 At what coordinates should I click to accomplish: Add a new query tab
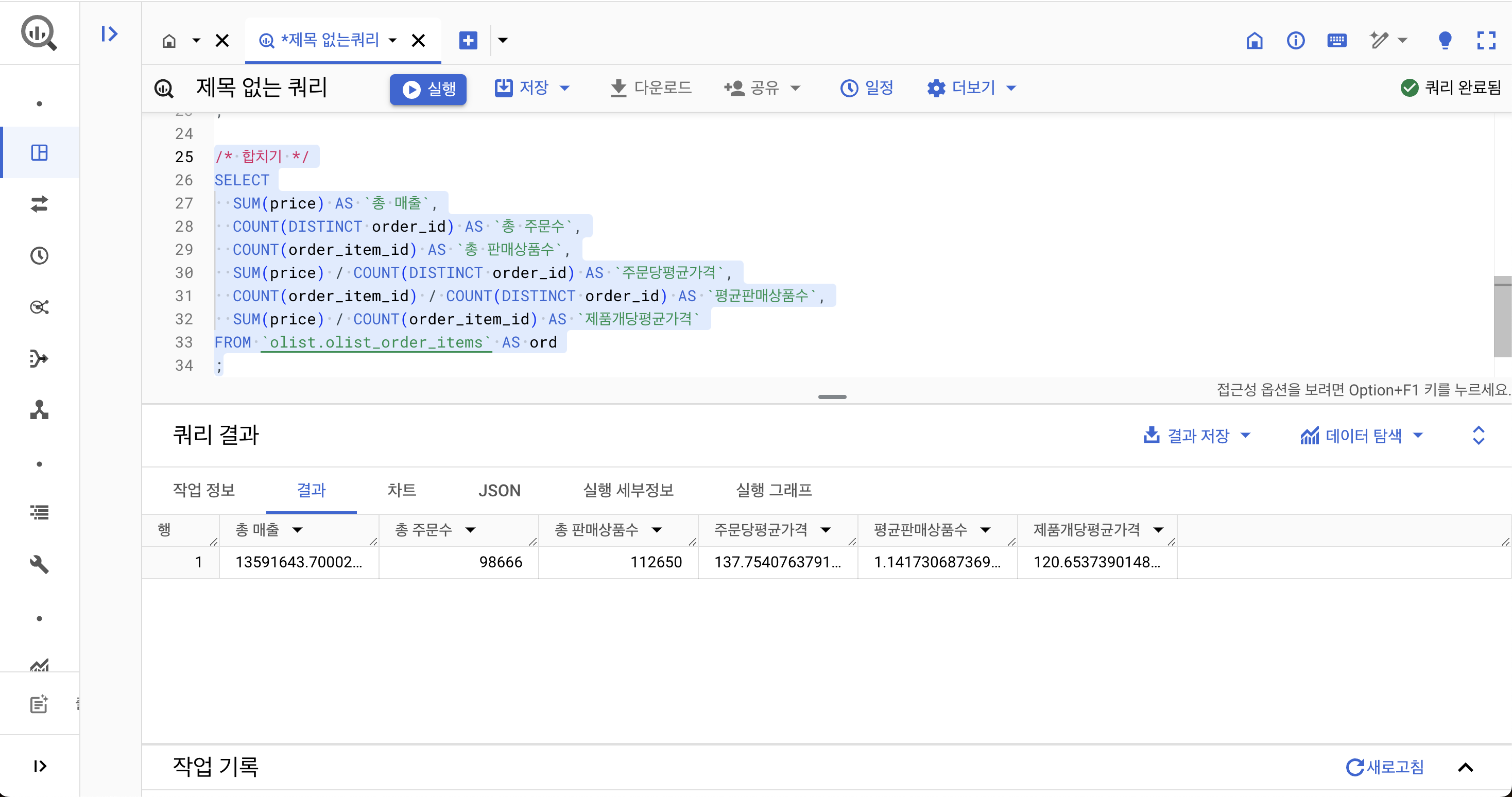[468, 41]
